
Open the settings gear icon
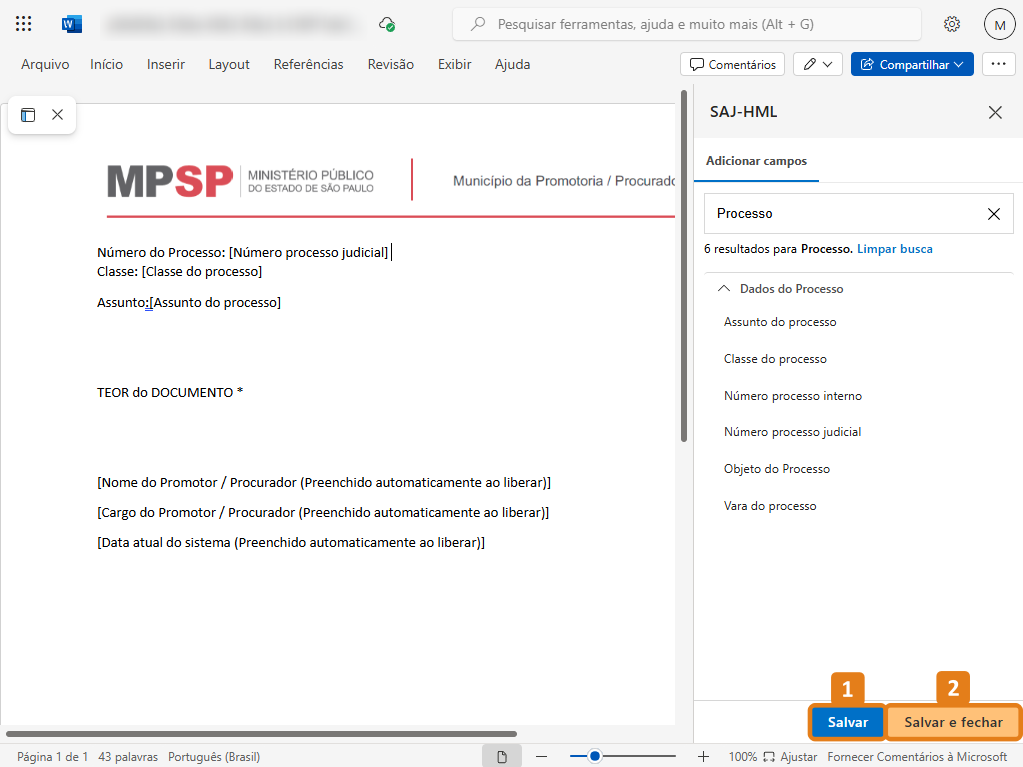tap(952, 24)
